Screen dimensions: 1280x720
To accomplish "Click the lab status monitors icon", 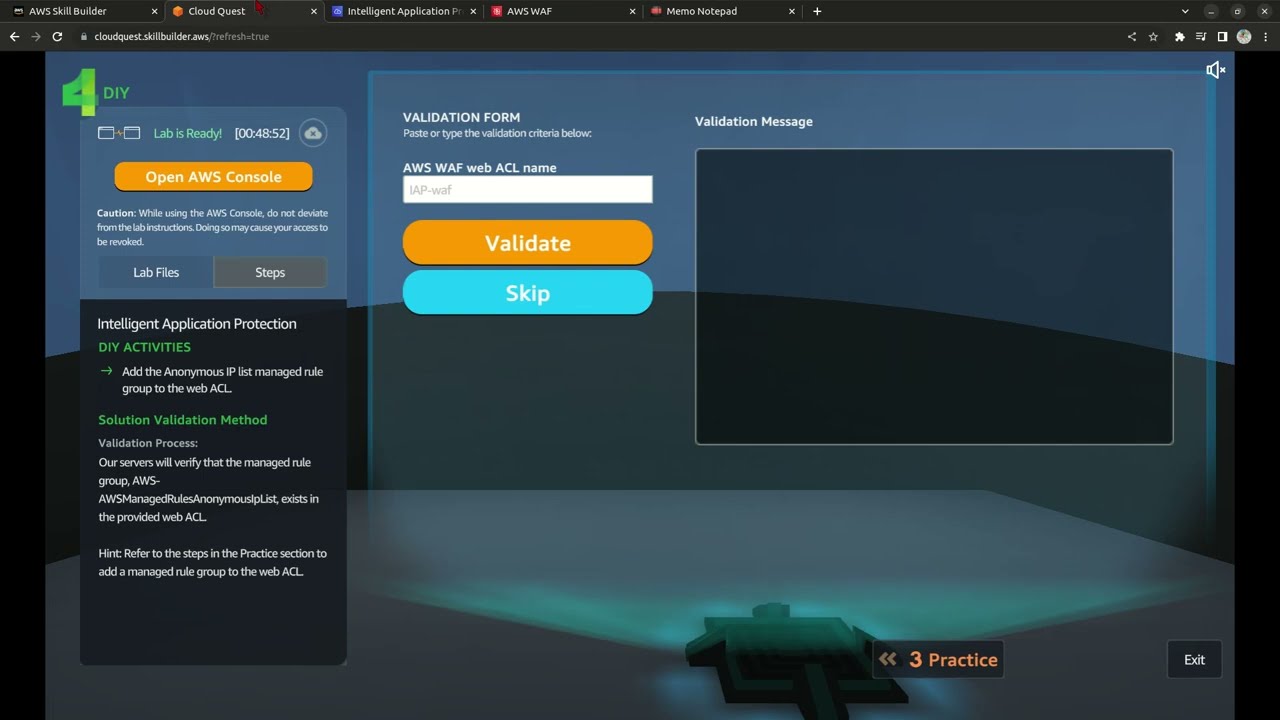I will point(119,133).
